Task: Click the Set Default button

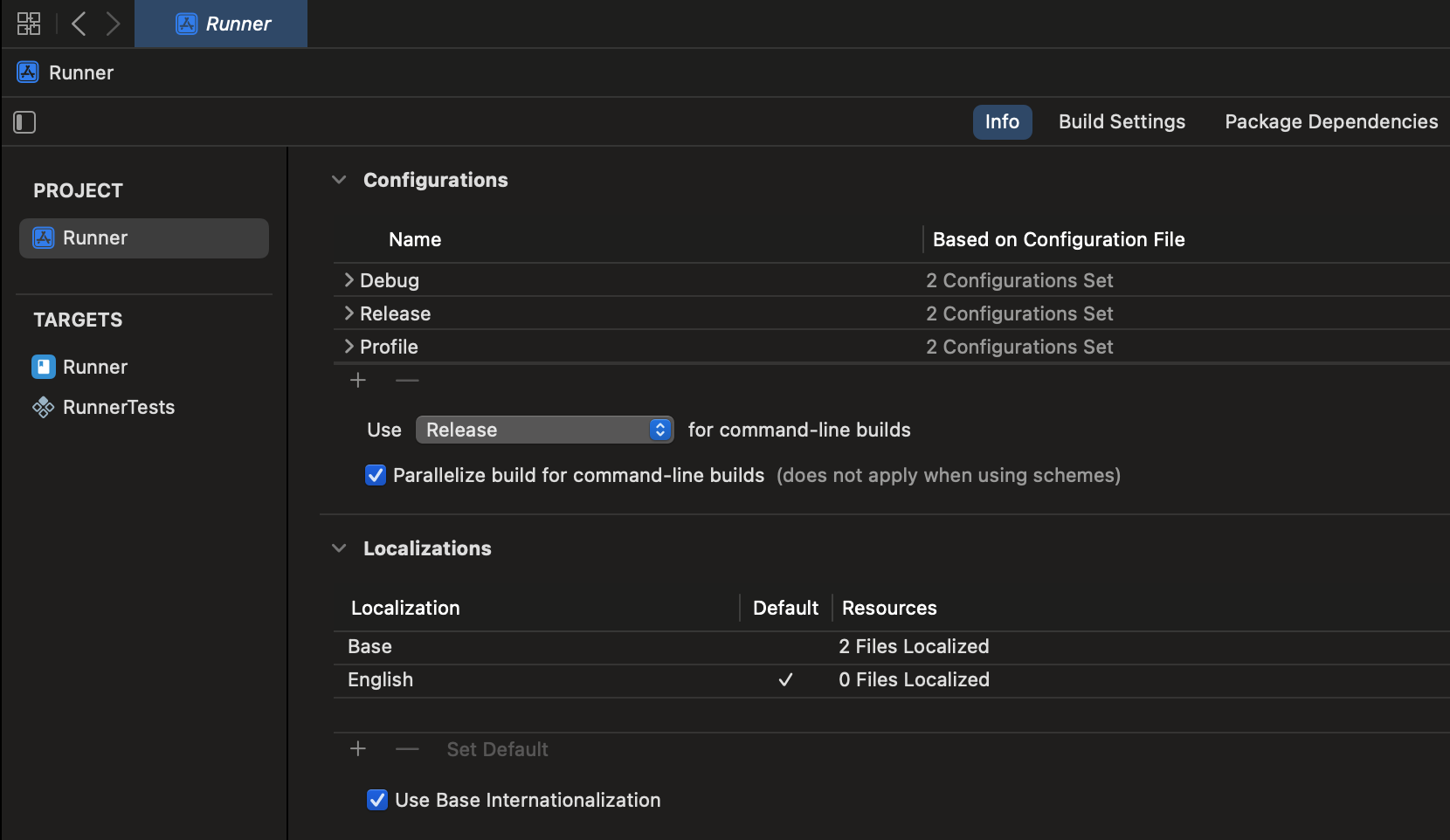Action: click(x=497, y=749)
